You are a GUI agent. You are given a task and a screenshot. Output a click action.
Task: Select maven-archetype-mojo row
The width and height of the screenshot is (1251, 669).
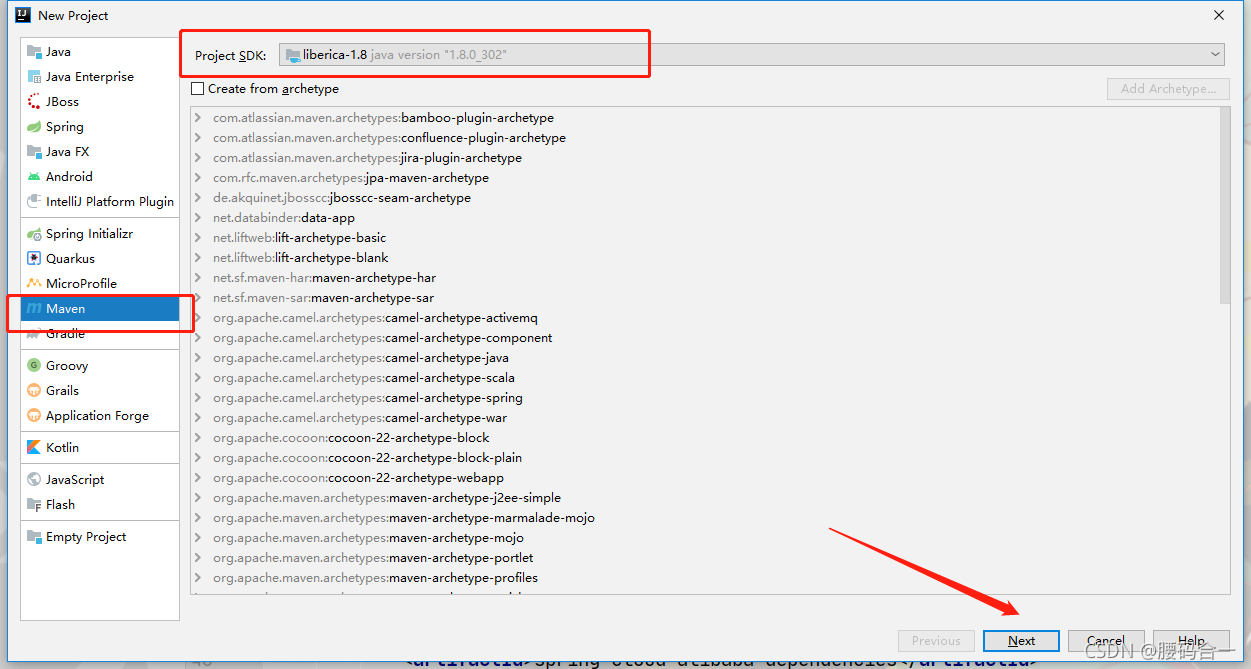[x=705, y=538]
